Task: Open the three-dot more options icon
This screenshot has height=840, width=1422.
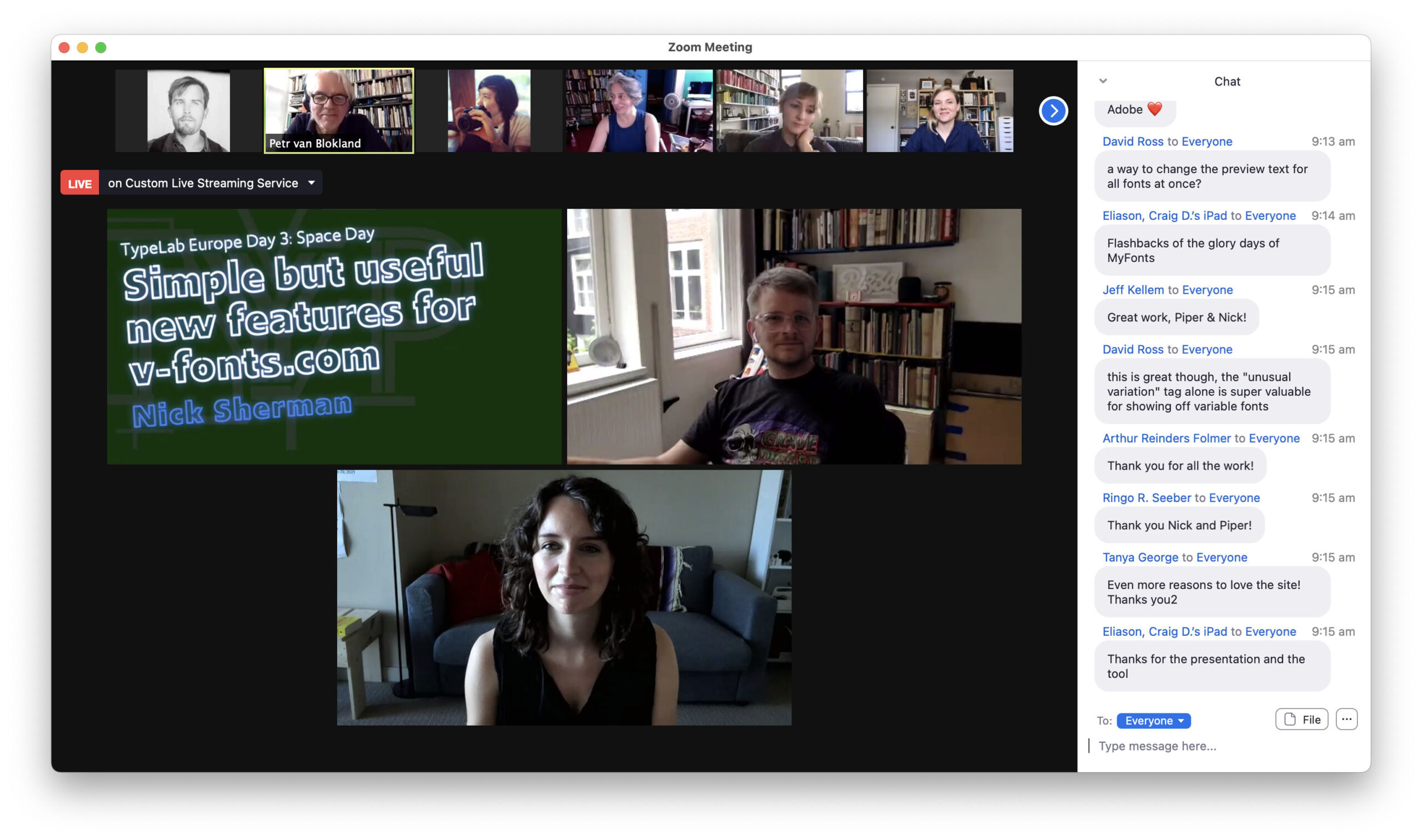Action: [1346, 719]
